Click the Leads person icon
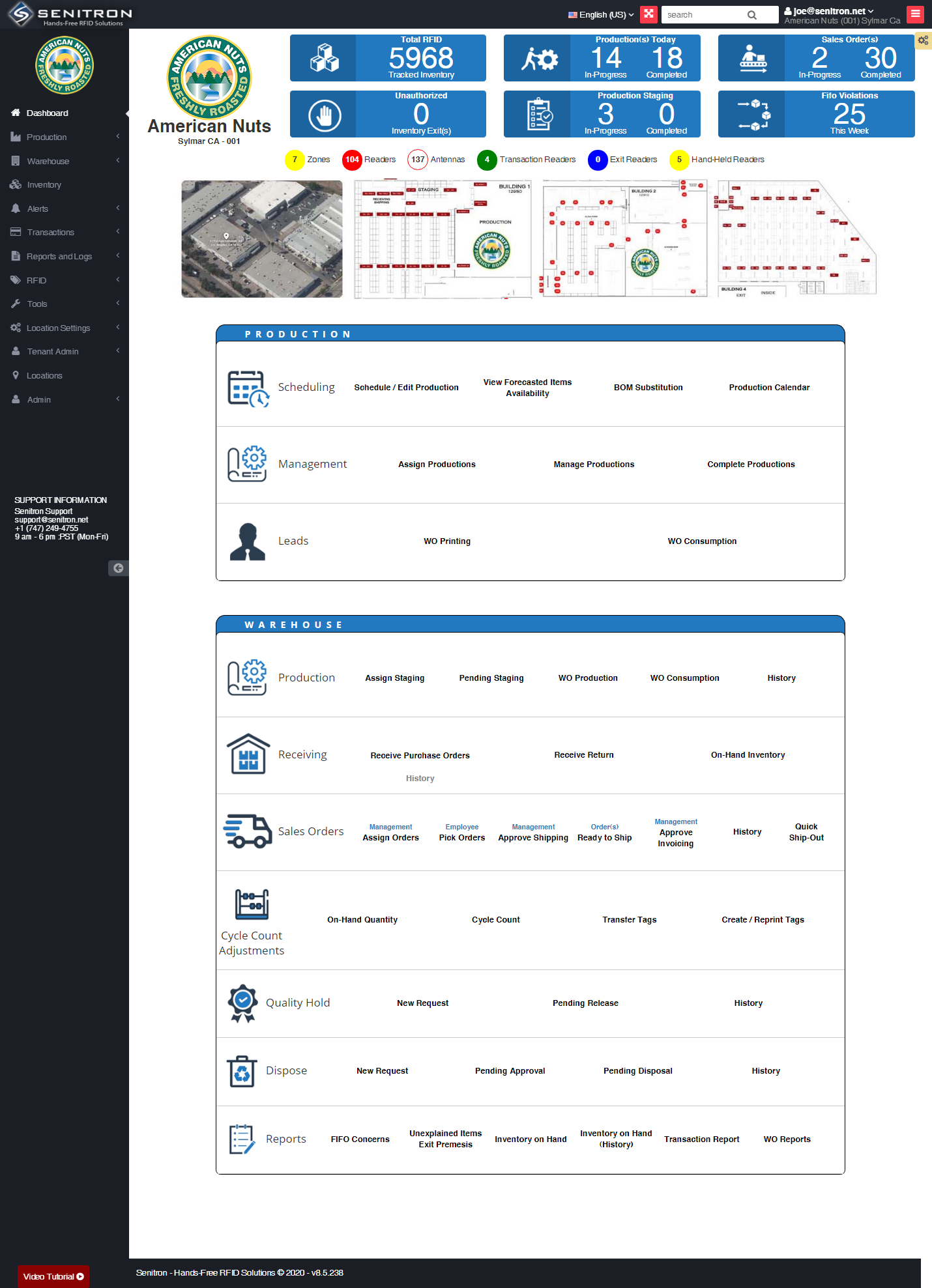 [248, 541]
